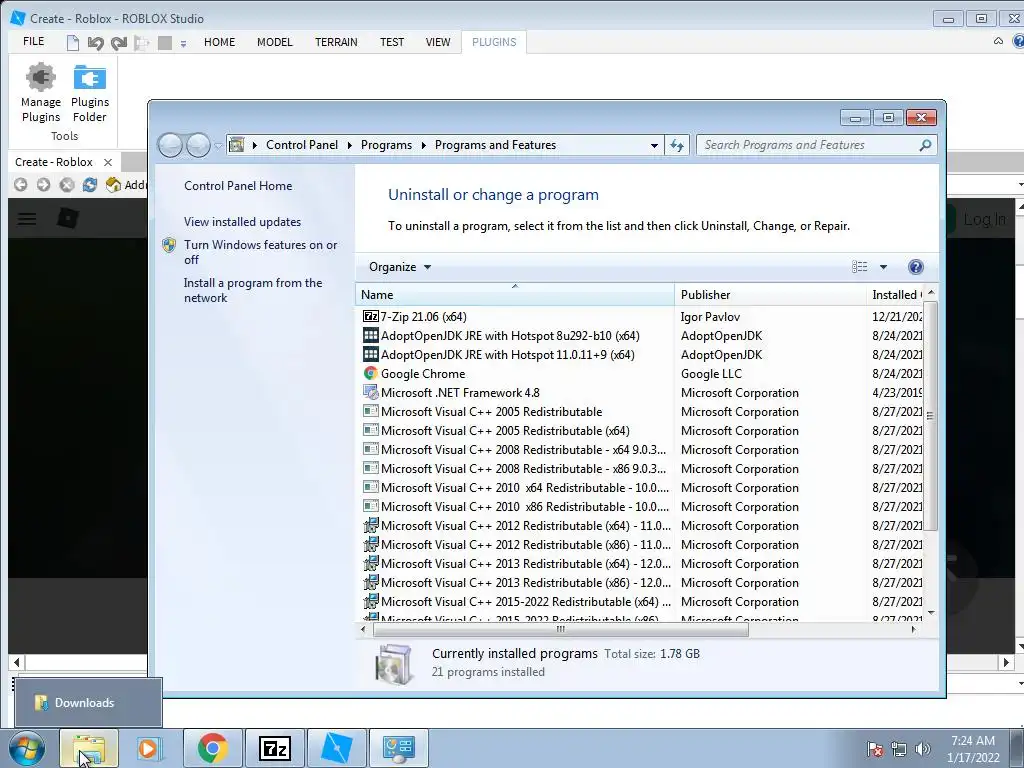The image size is (1024, 768).
Task: Click the blue help icon in Programs and Features
Action: tap(916, 266)
